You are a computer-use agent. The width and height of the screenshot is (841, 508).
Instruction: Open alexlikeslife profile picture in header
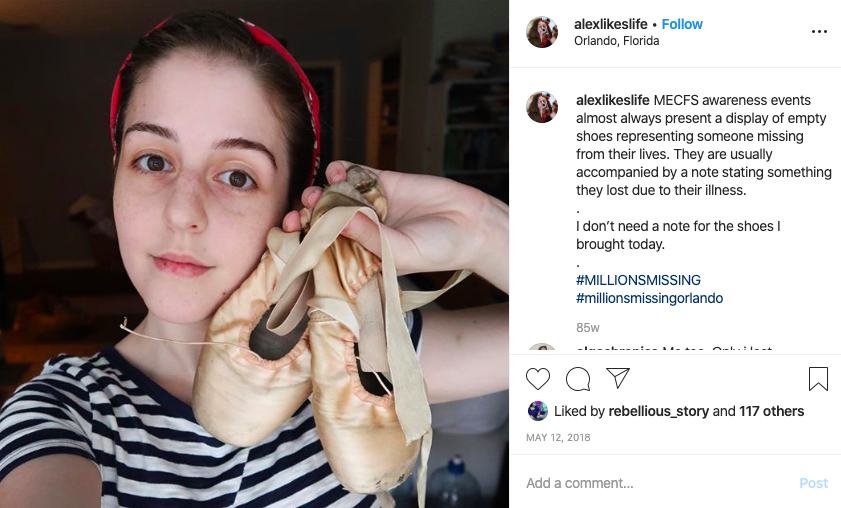(542, 32)
